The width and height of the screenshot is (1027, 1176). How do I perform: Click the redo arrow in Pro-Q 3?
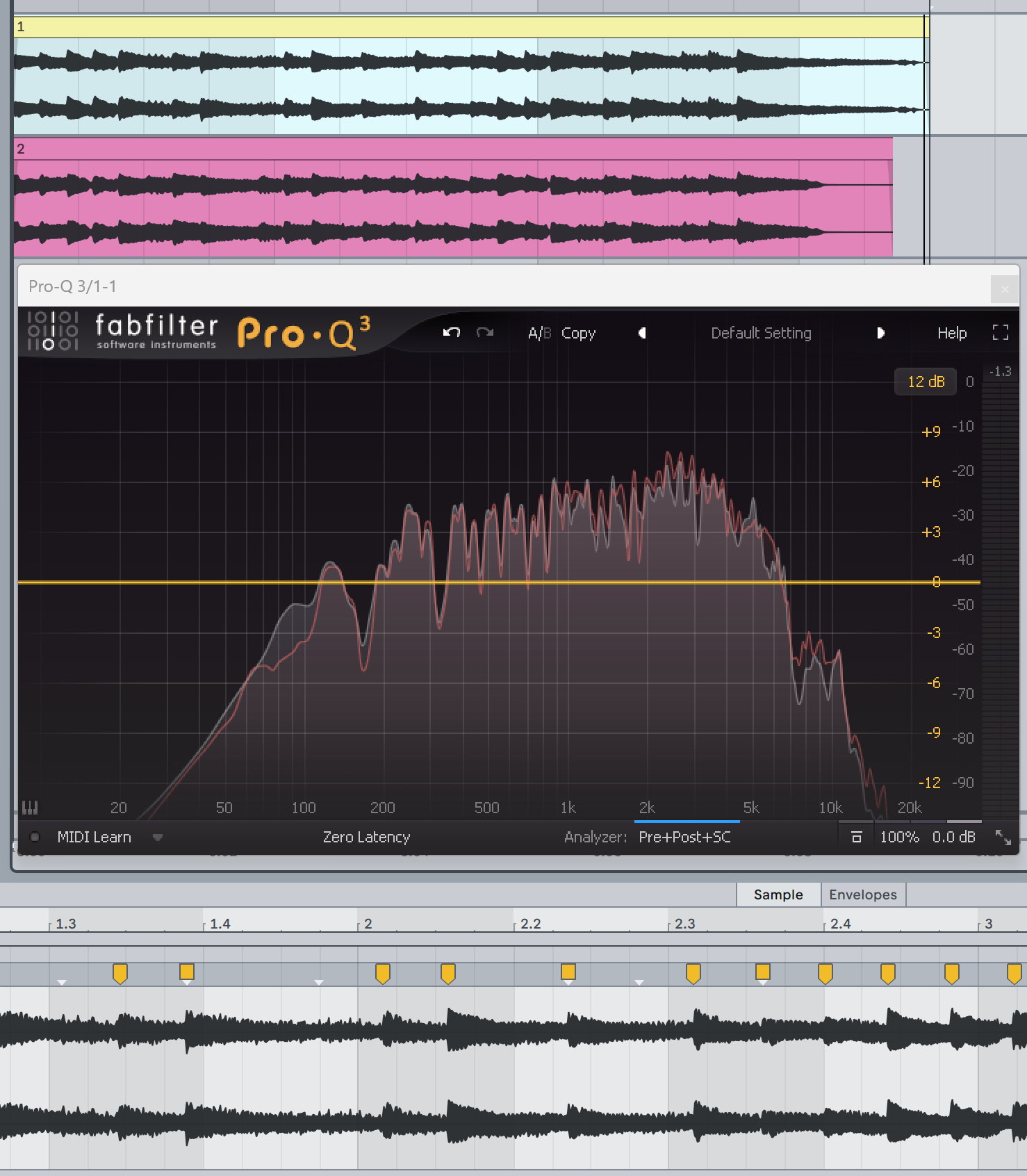pos(485,333)
